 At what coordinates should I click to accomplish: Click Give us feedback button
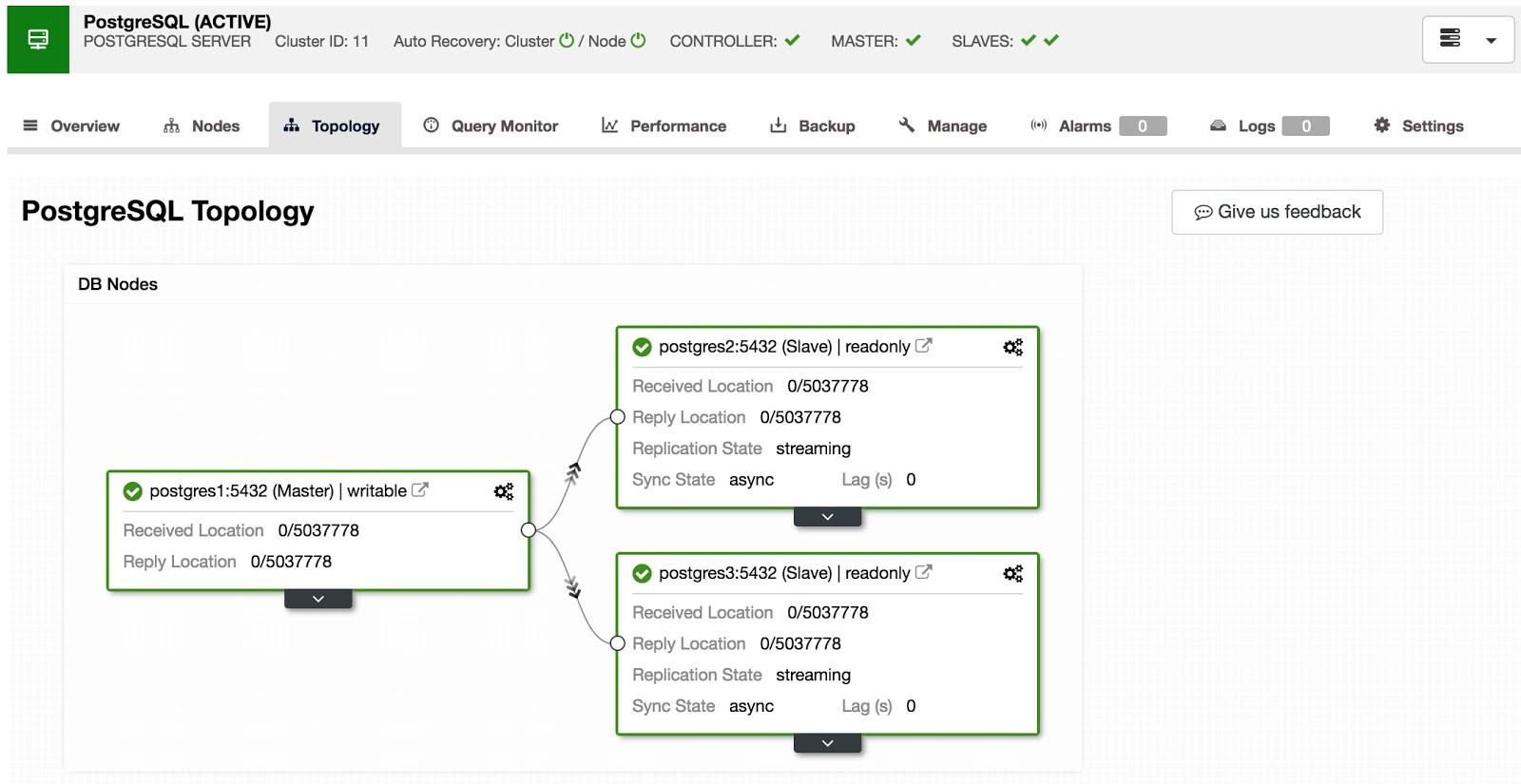(1277, 212)
